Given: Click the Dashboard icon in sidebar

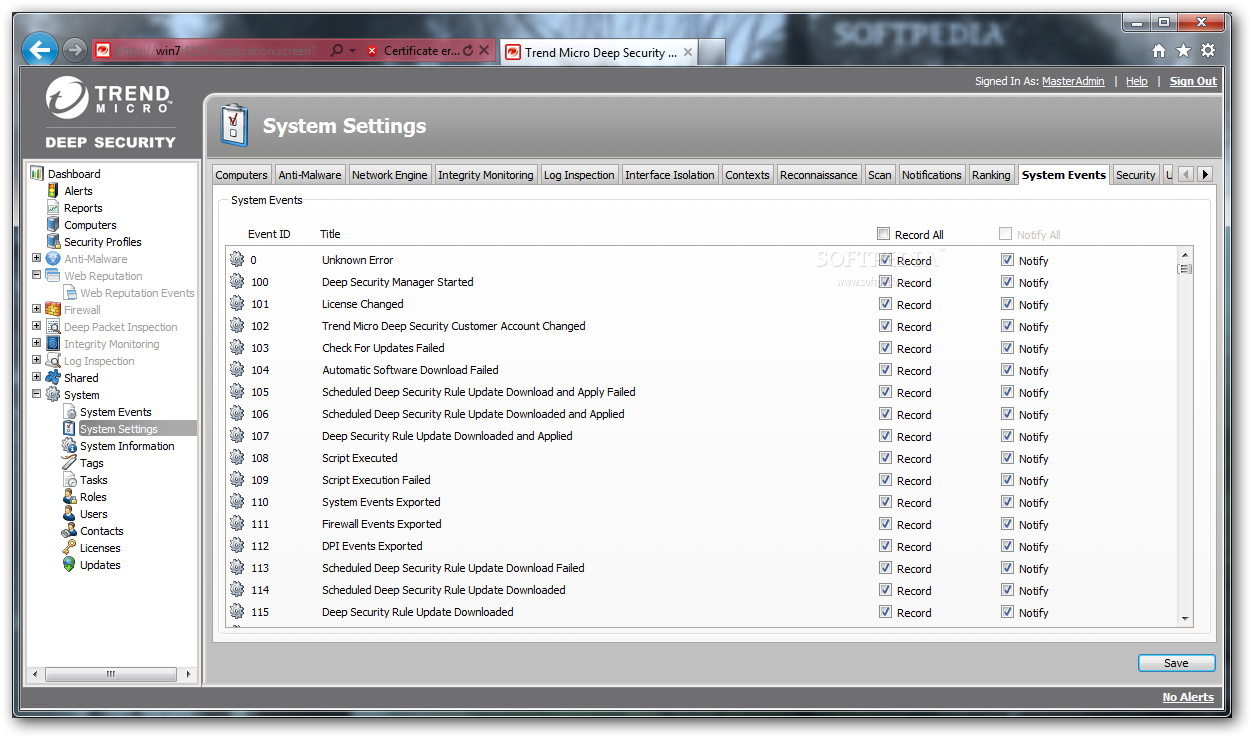Looking at the screenshot, I should click(37, 174).
